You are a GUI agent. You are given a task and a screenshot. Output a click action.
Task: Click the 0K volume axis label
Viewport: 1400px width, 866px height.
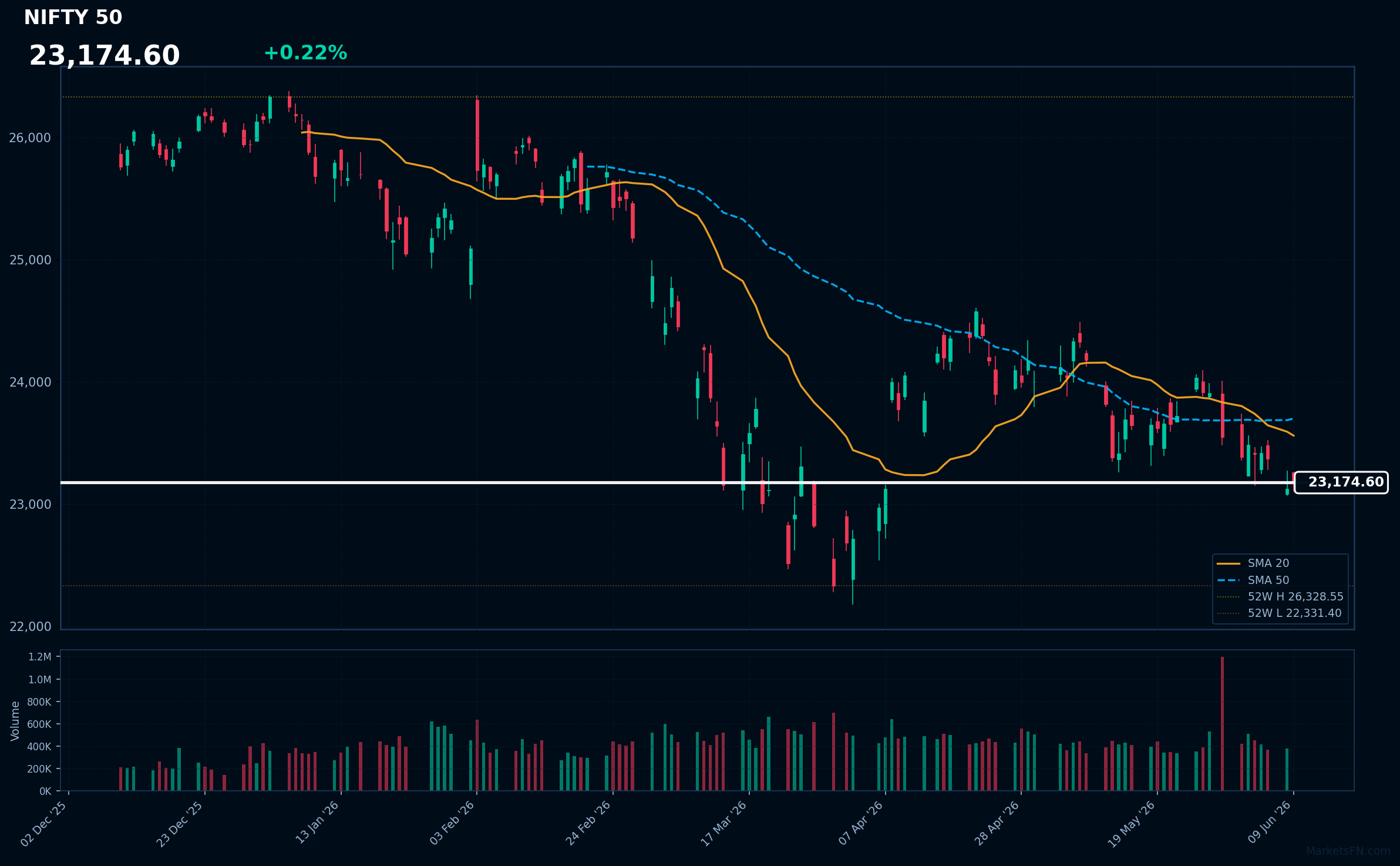tap(45, 791)
